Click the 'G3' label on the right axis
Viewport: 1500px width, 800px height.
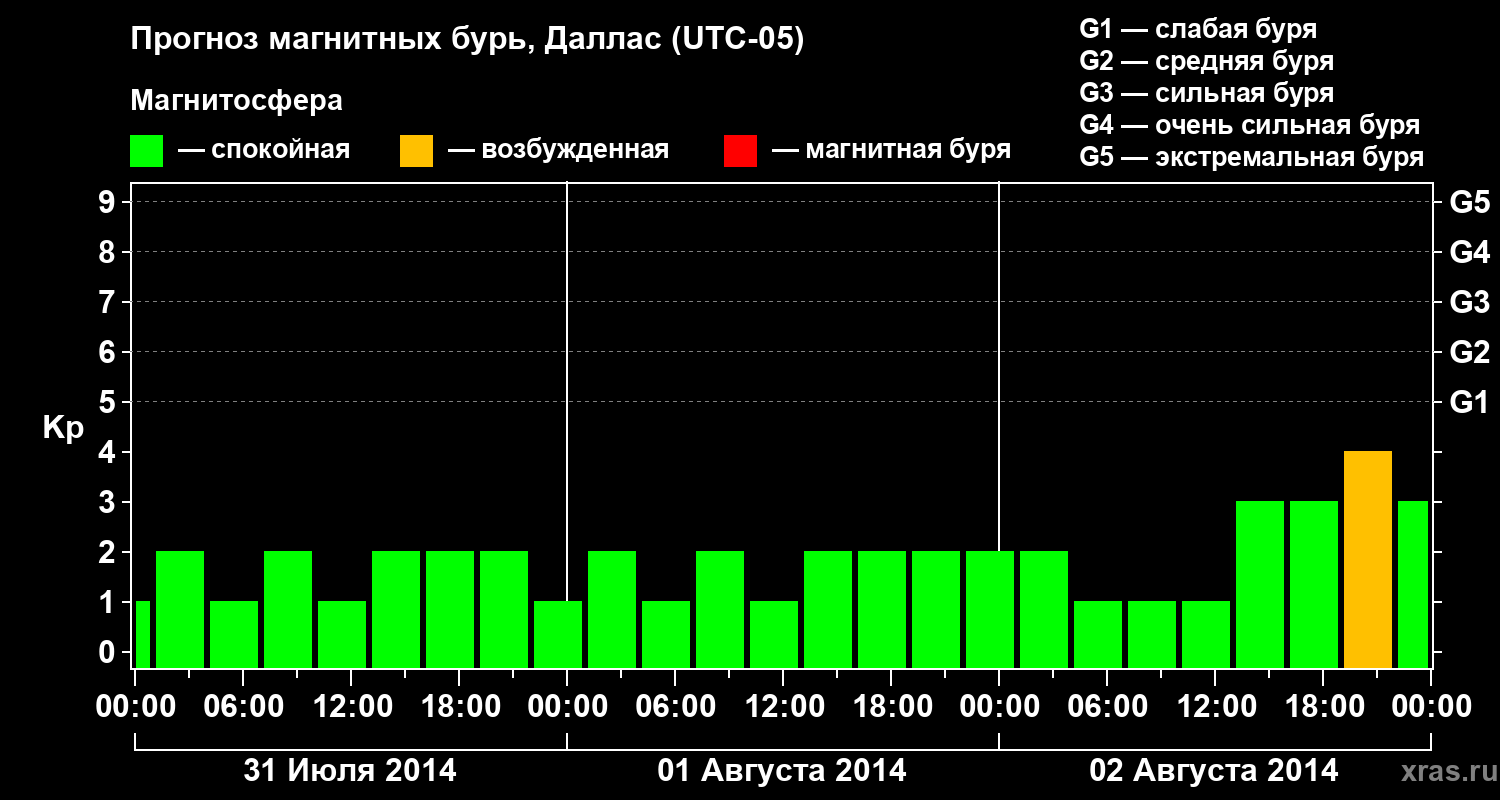pos(1469,302)
